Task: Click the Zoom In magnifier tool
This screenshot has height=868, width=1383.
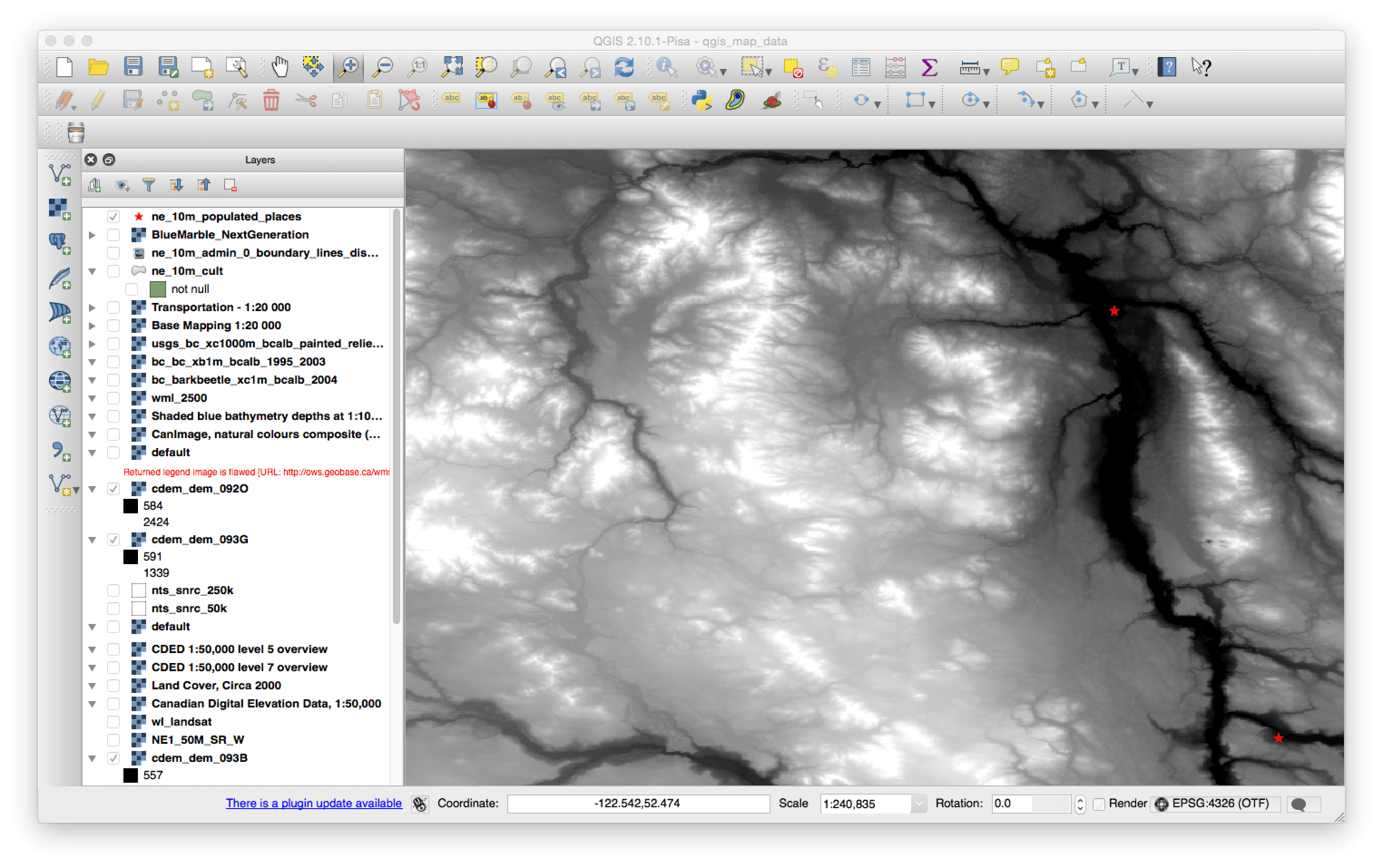Action: (x=348, y=67)
